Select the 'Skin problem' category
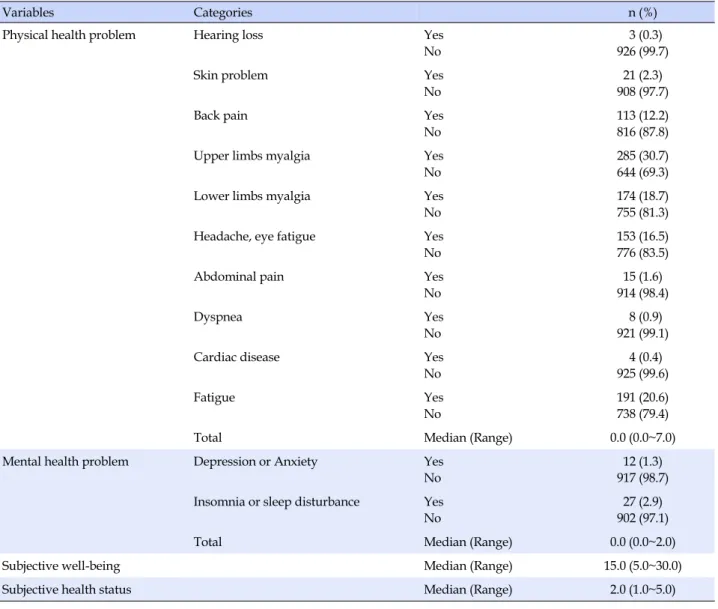 pyautogui.click(x=230, y=76)
